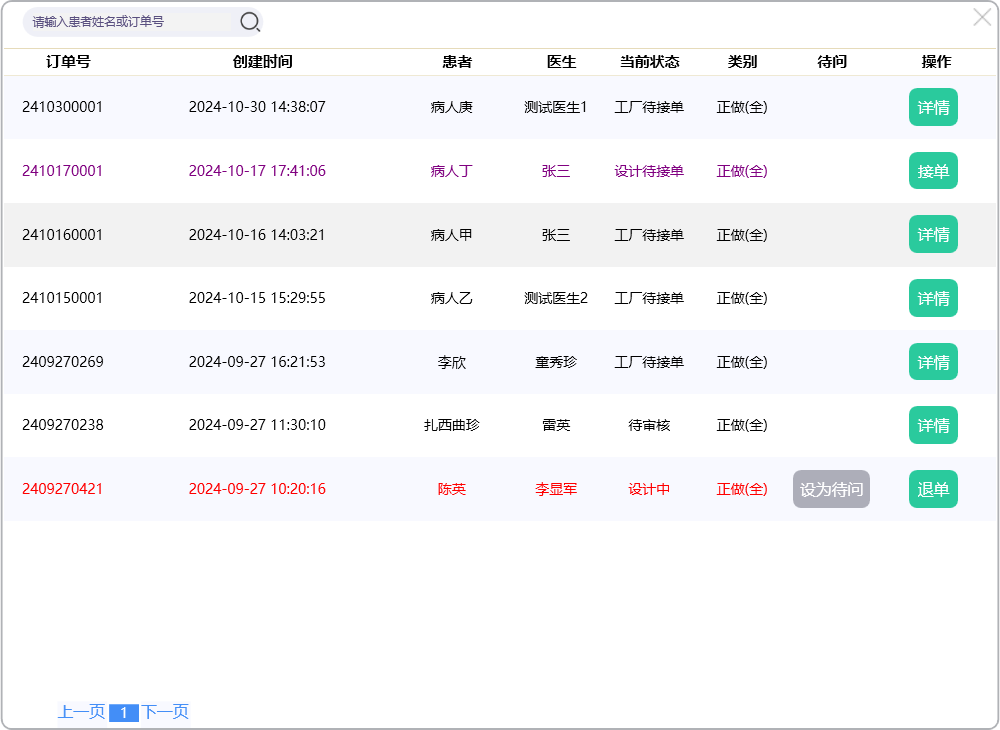Image resolution: width=1000 pixels, height=730 pixels.
Task: Go to next page via 下一页
Action: click(x=165, y=712)
